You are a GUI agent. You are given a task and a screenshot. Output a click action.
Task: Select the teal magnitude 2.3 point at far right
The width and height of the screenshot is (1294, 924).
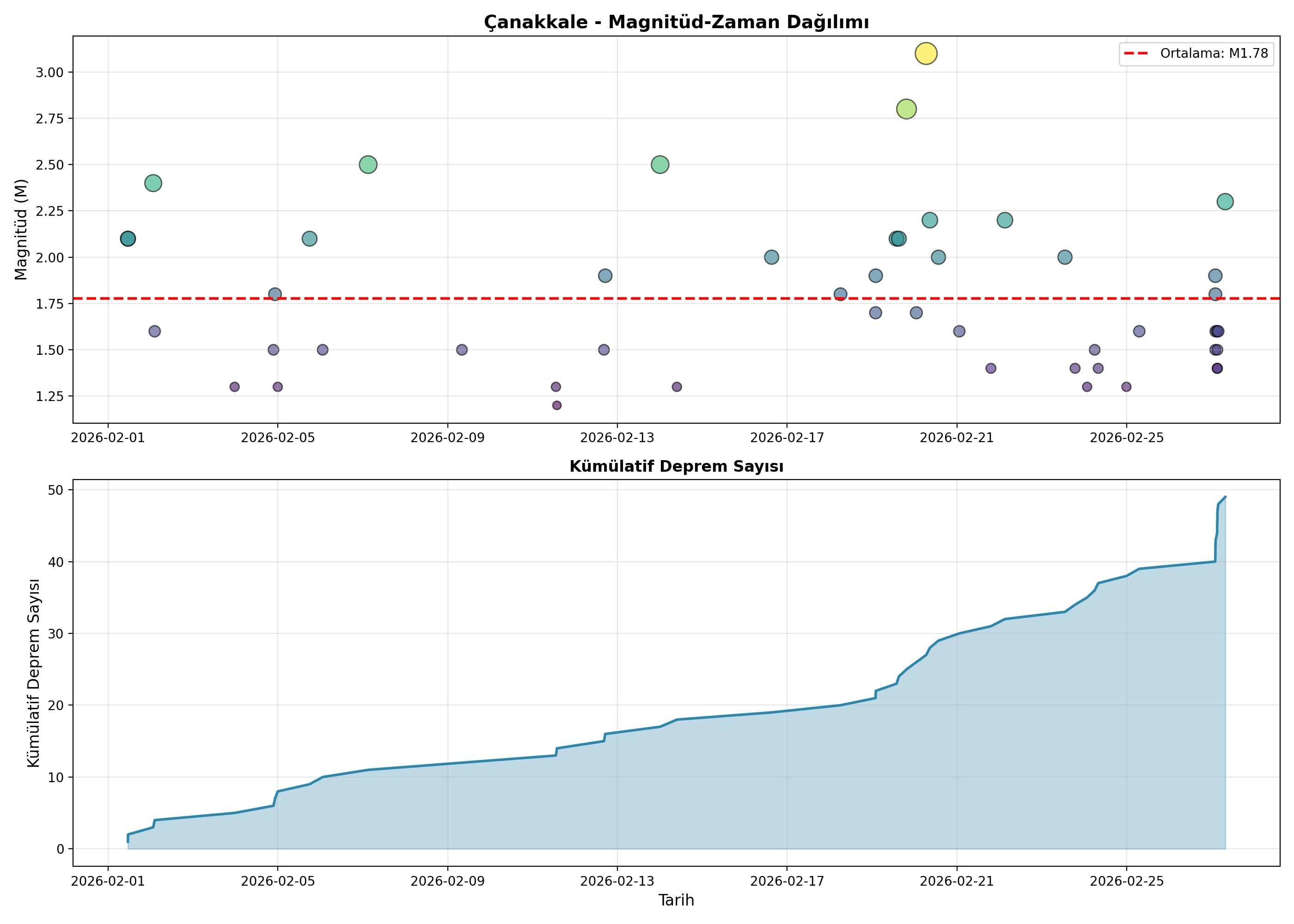(1225, 201)
